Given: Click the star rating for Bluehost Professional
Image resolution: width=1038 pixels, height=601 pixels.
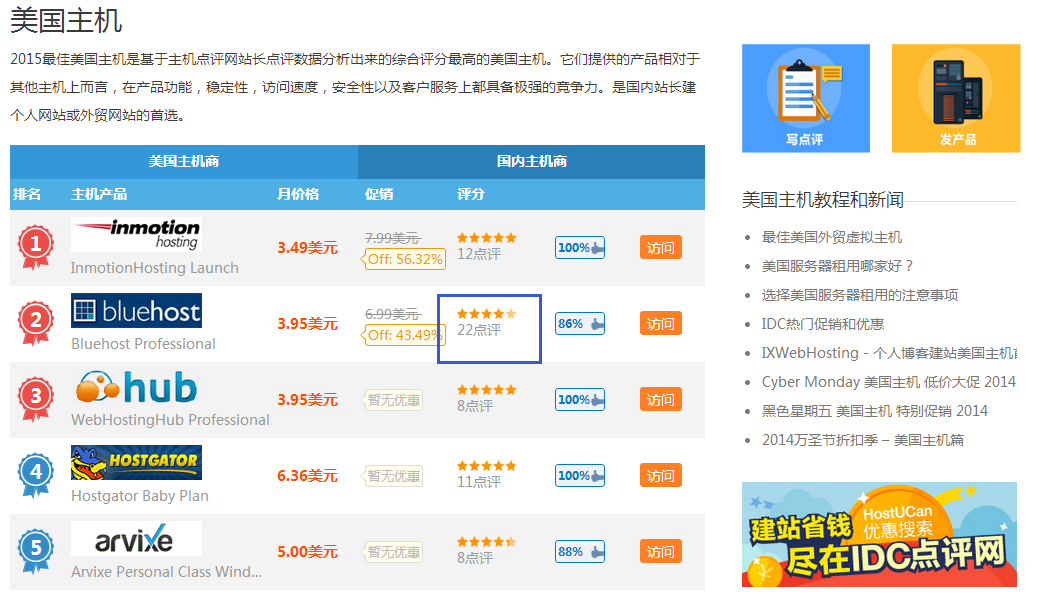Looking at the screenshot, I should [x=487, y=314].
